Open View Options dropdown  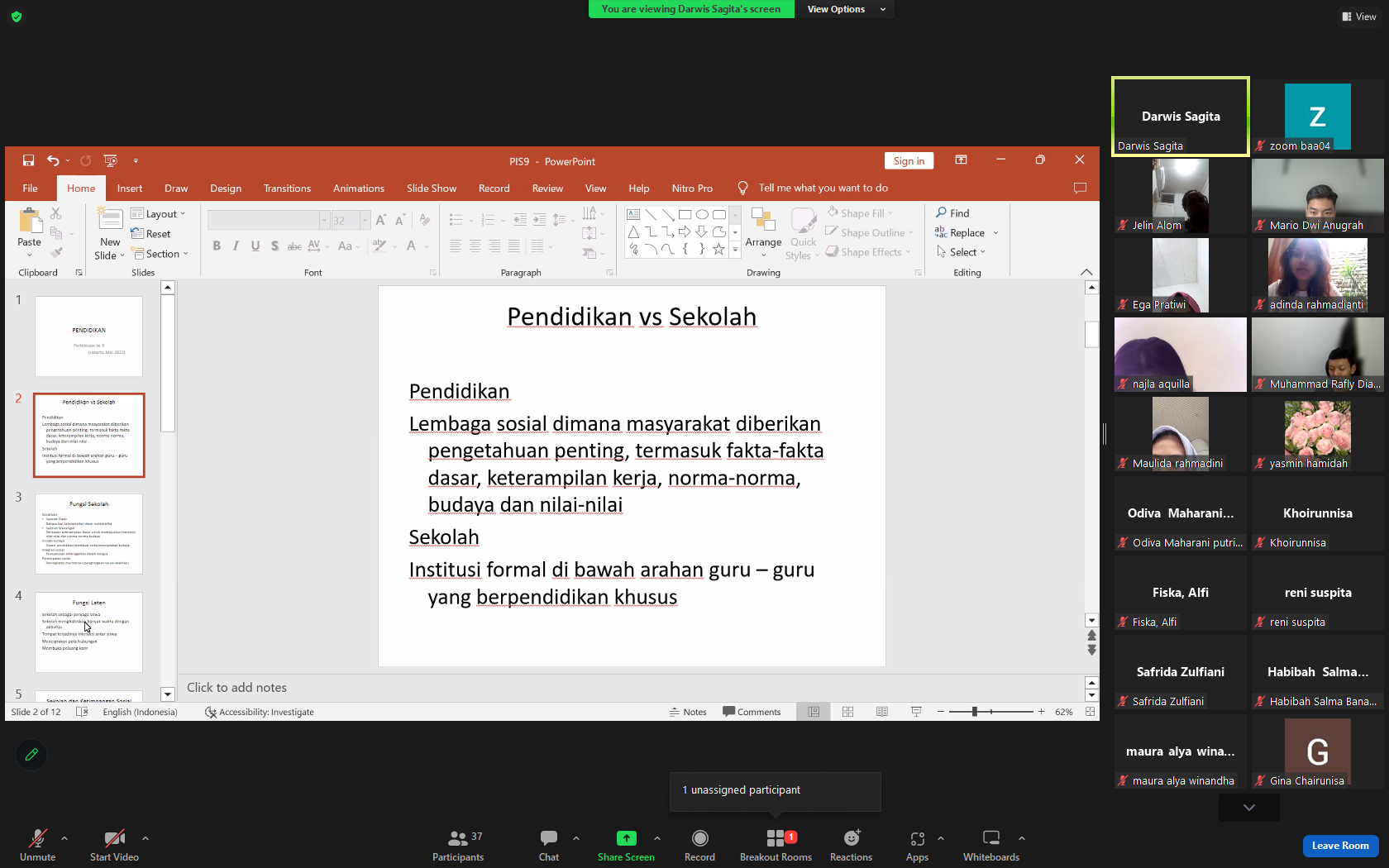tap(845, 9)
